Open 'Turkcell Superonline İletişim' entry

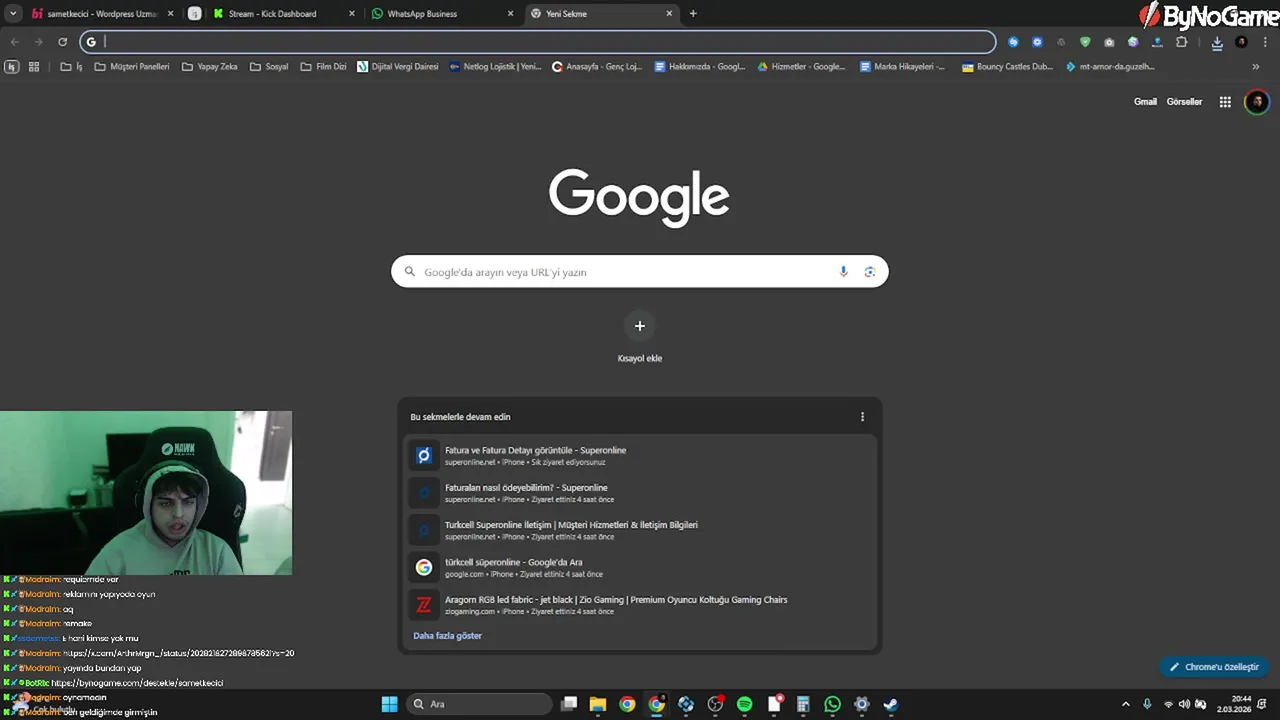tap(640, 530)
